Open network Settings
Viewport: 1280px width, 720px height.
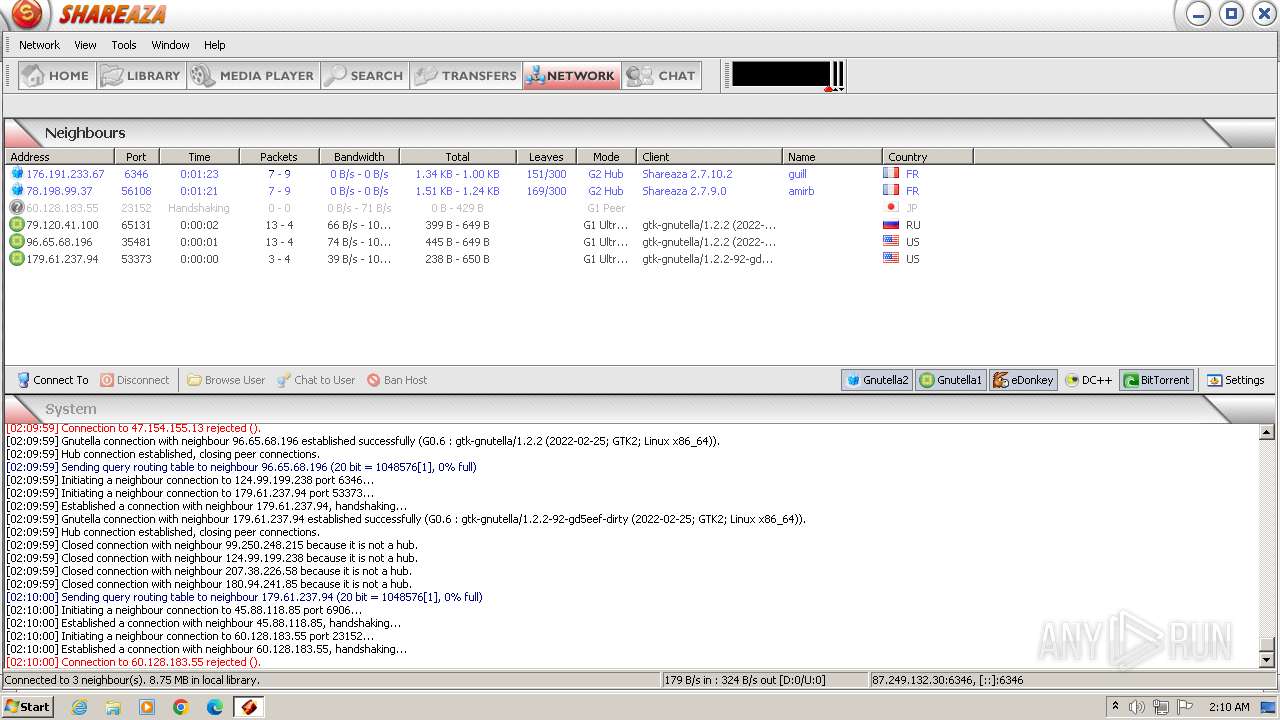click(x=1236, y=380)
